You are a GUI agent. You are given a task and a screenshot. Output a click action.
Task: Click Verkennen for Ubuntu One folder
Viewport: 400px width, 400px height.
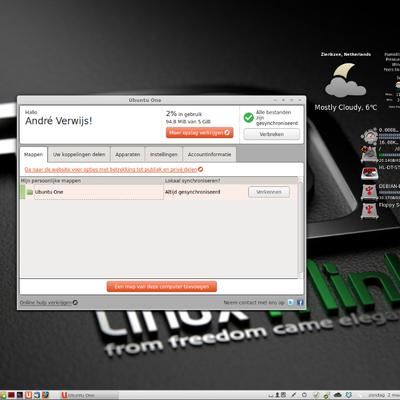[x=269, y=192]
